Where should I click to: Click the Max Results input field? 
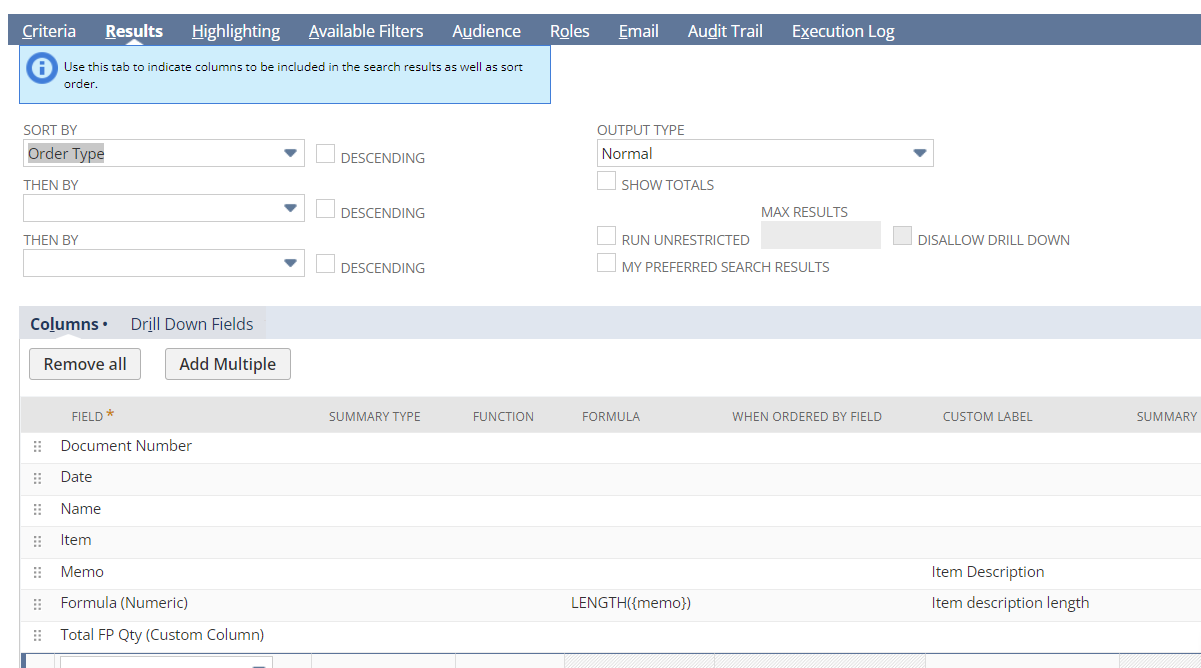(820, 236)
